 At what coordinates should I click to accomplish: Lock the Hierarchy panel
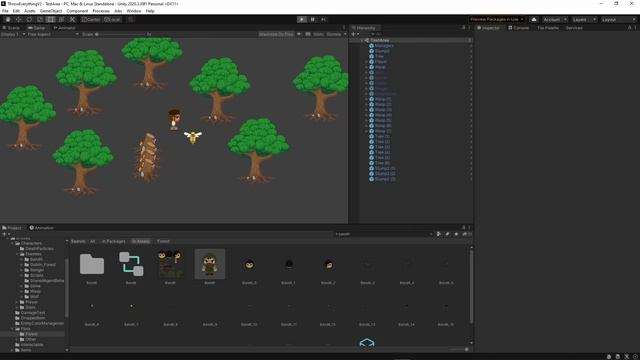click(463, 28)
